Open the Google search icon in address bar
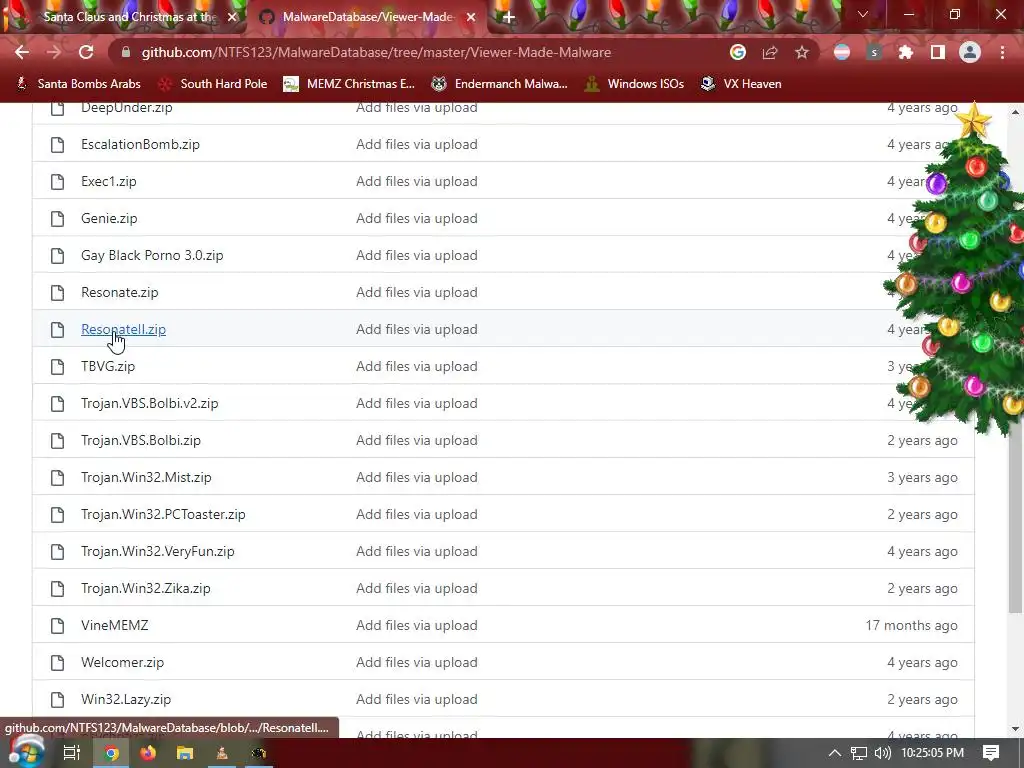This screenshot has width=1024, height=768. coord(737,52)
